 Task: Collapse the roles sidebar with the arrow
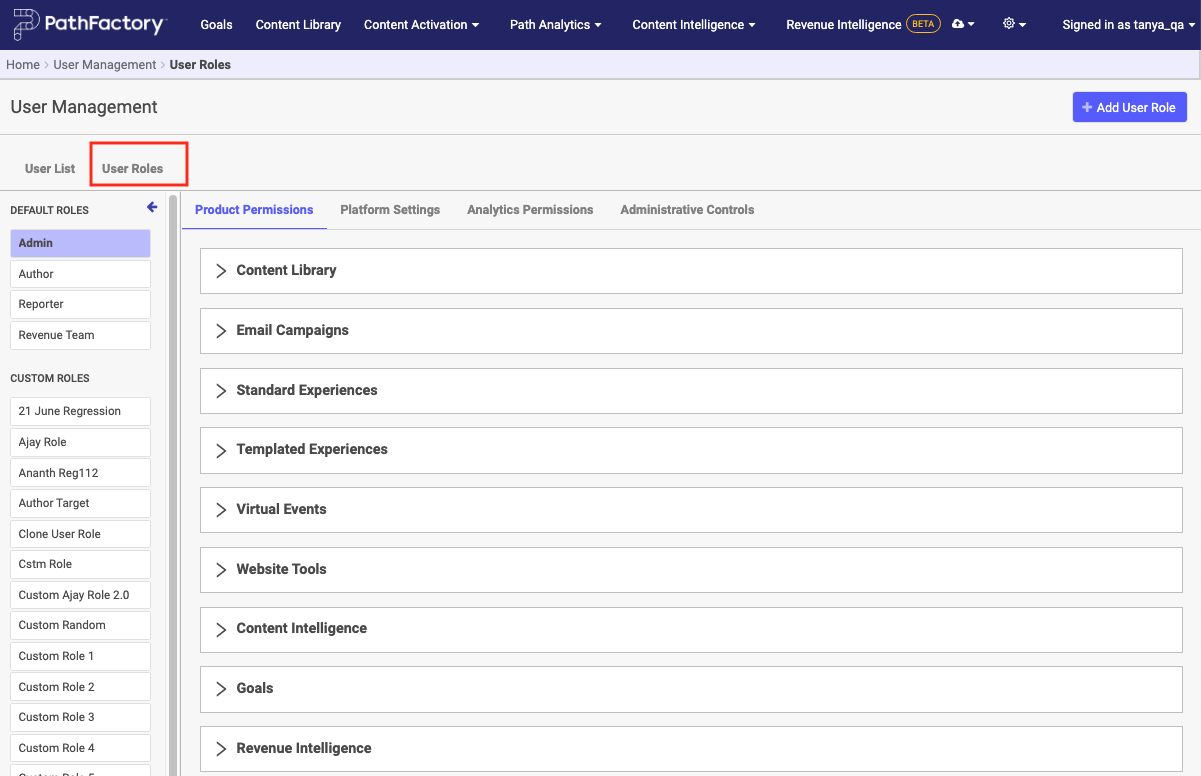coord(152,207)
